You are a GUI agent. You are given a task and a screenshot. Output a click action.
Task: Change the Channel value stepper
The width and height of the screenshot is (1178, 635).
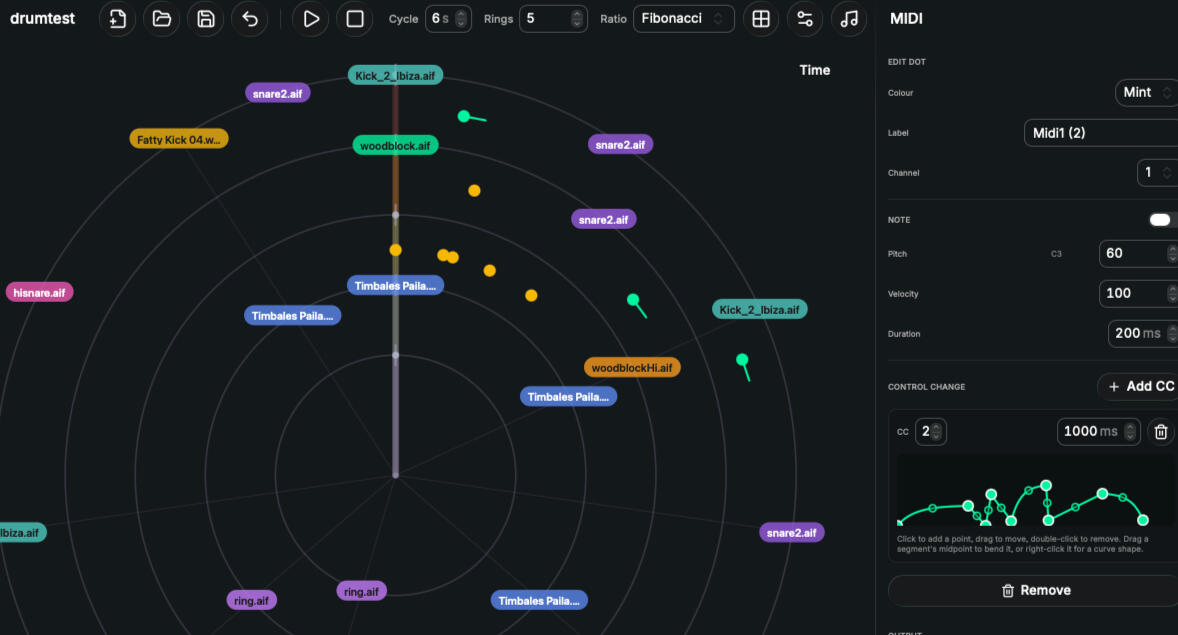(x=1166, y=173)
